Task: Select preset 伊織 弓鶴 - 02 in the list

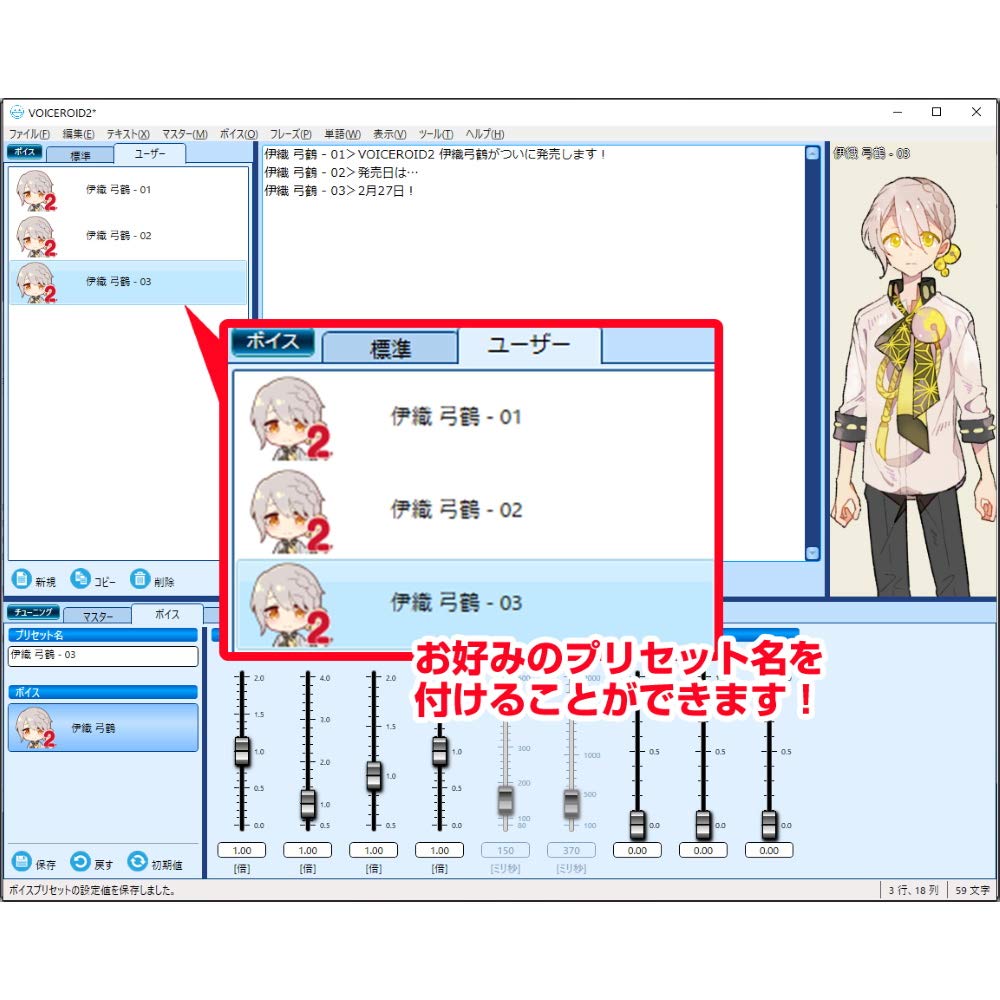Action: pyautogui.click(x=120, y=235)
